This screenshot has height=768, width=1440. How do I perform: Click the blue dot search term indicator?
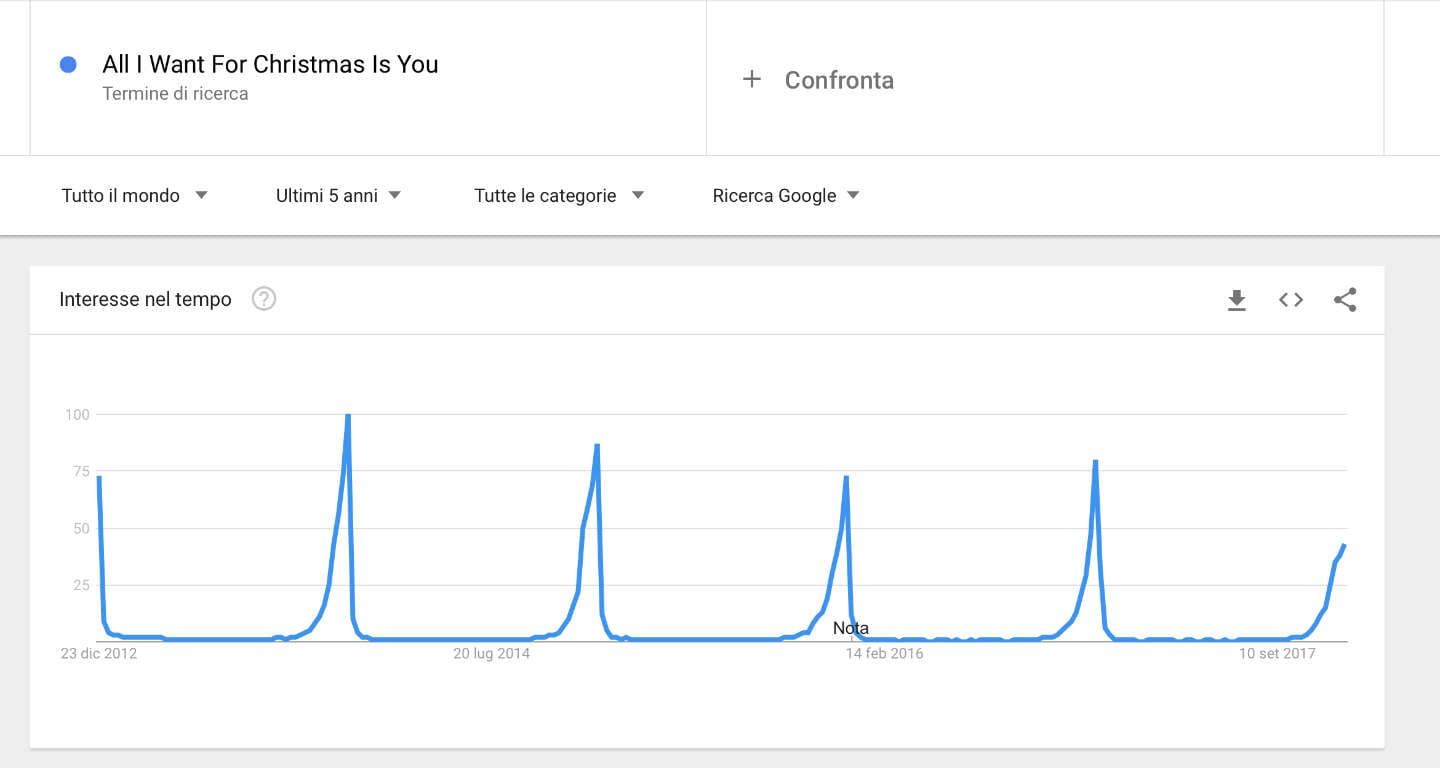coord(68,65)
